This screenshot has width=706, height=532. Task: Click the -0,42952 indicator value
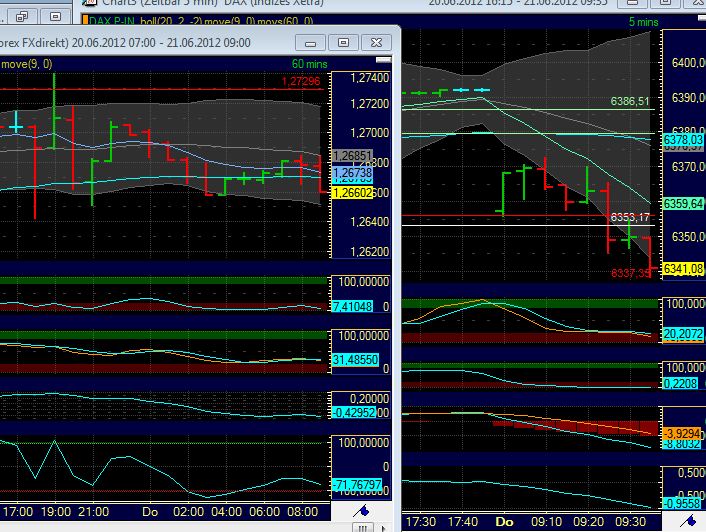click(x=354, y=412)
